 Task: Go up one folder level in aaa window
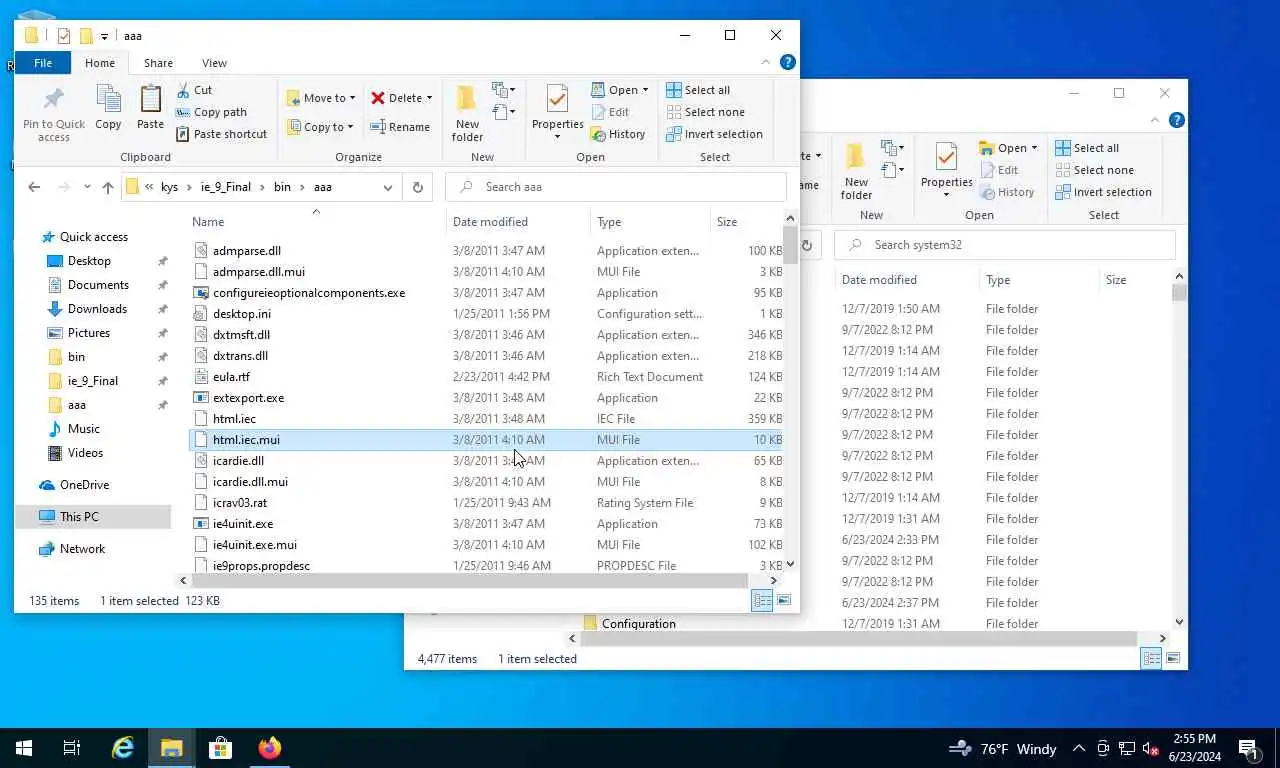pos(108,187)
